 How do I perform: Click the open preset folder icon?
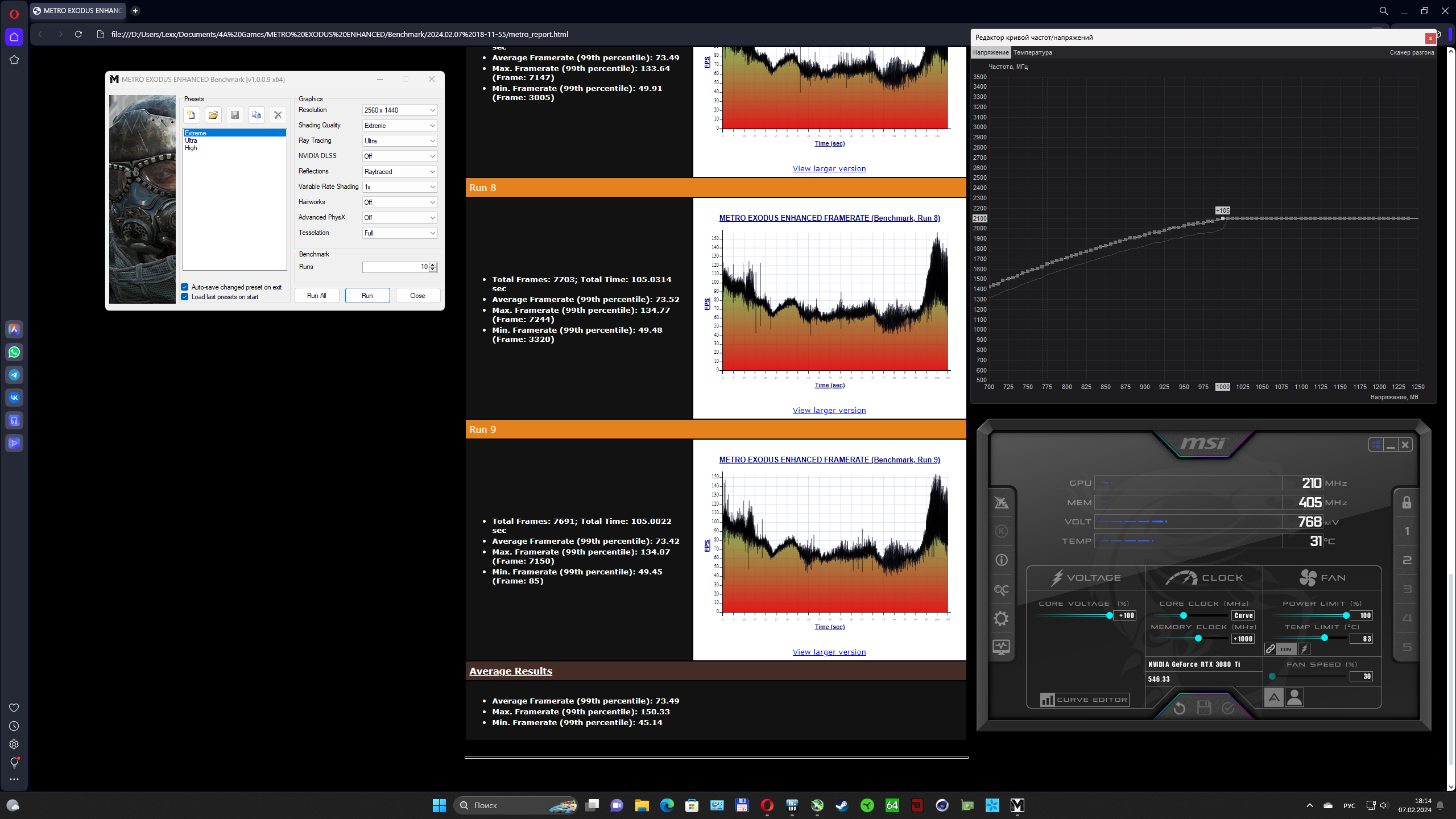tap(213, 115)
